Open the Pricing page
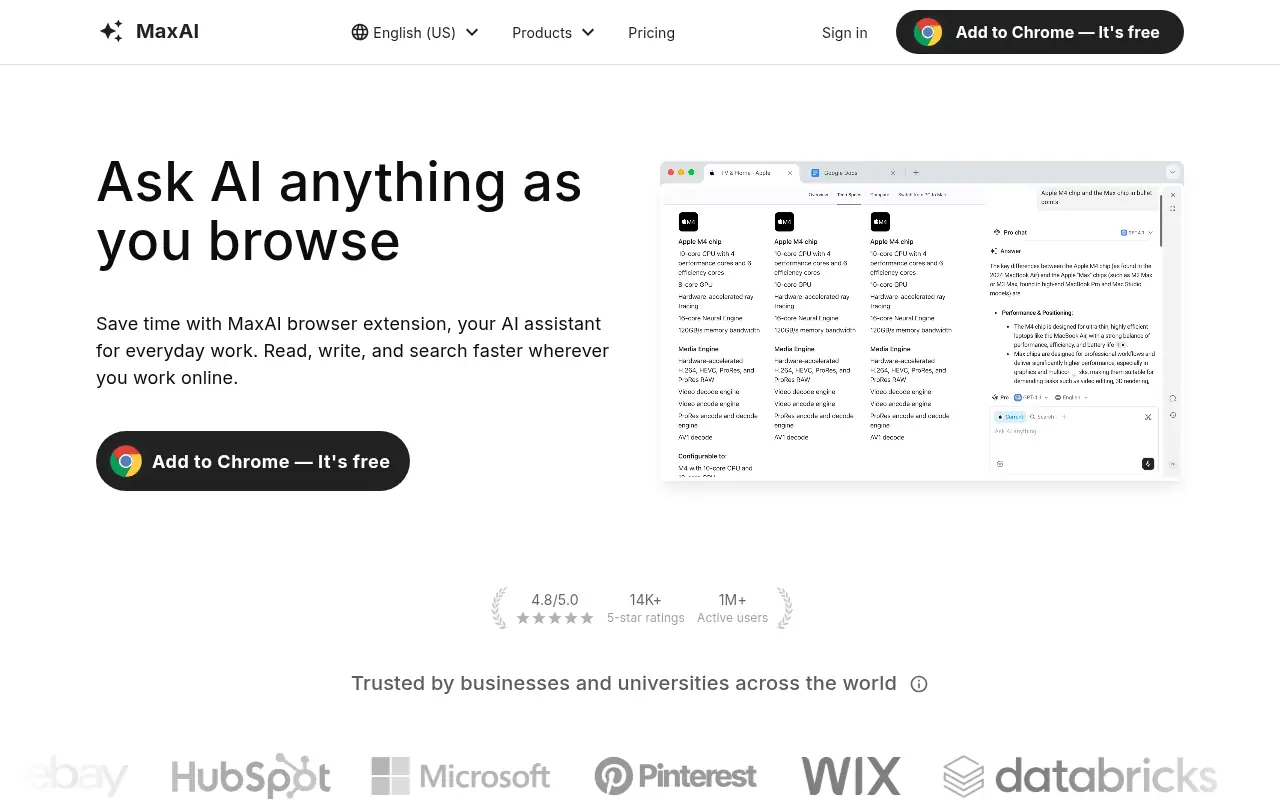 pyautogui.click(x=651, y=32)
